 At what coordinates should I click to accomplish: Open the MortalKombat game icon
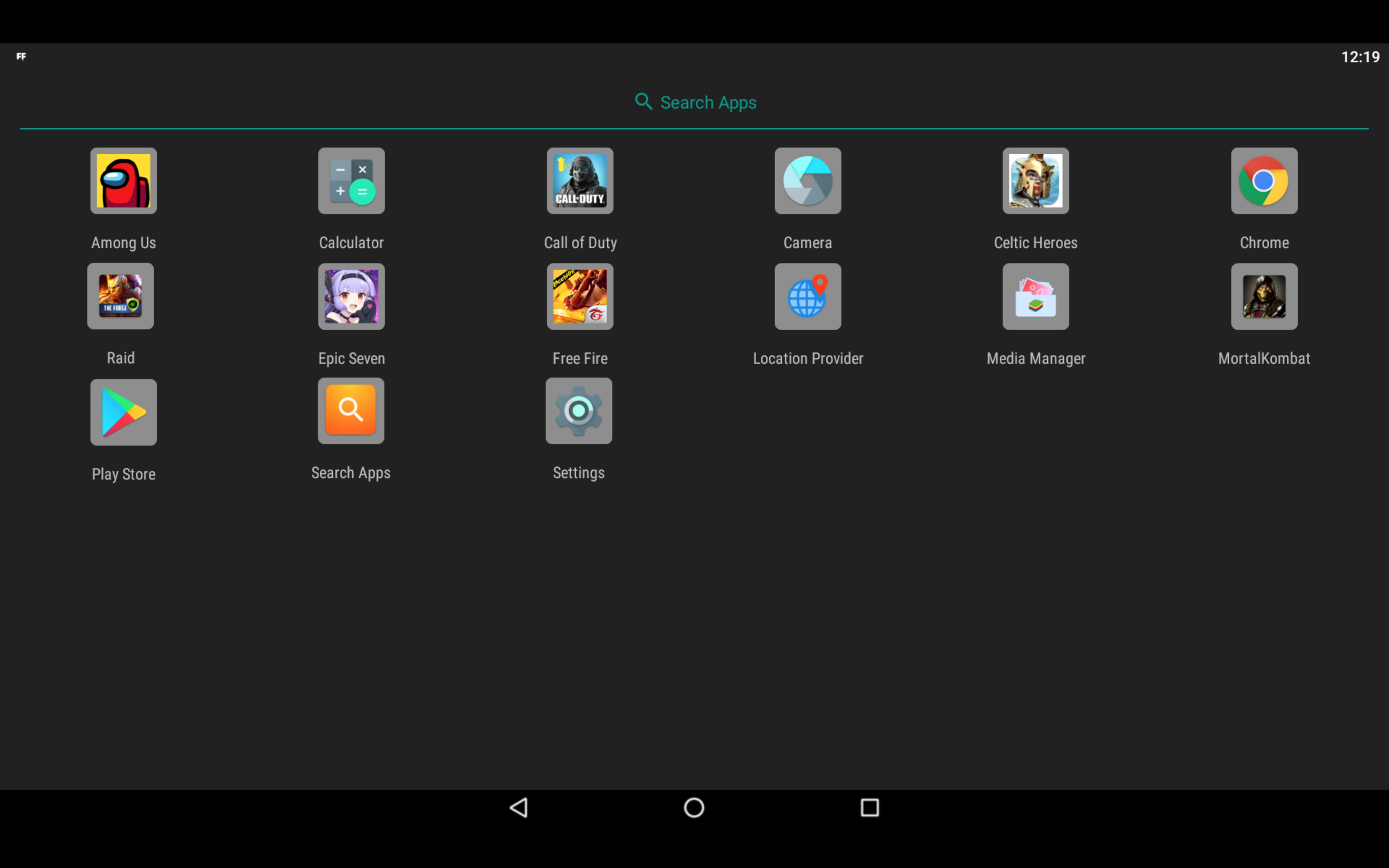click(1264, 296)
